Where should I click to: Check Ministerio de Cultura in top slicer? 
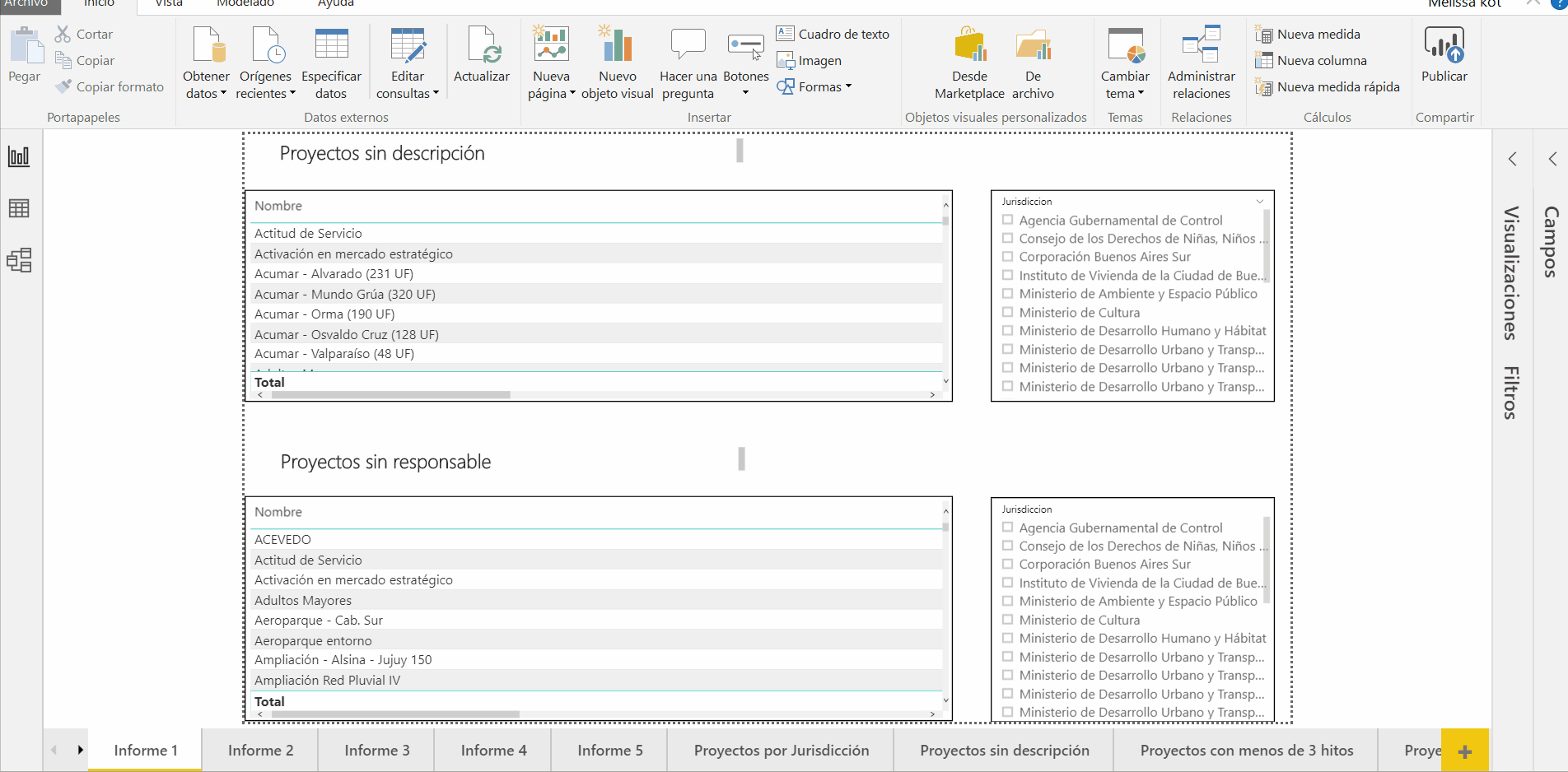point(1007,313)
